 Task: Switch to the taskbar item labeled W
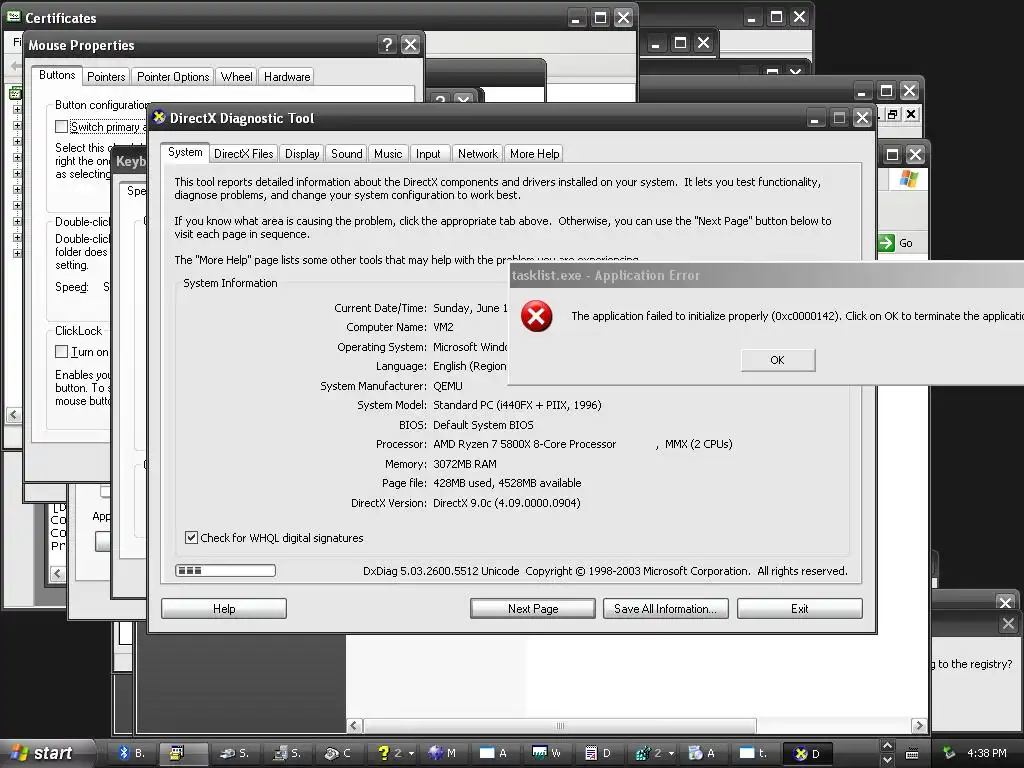[x=547, y=753]
